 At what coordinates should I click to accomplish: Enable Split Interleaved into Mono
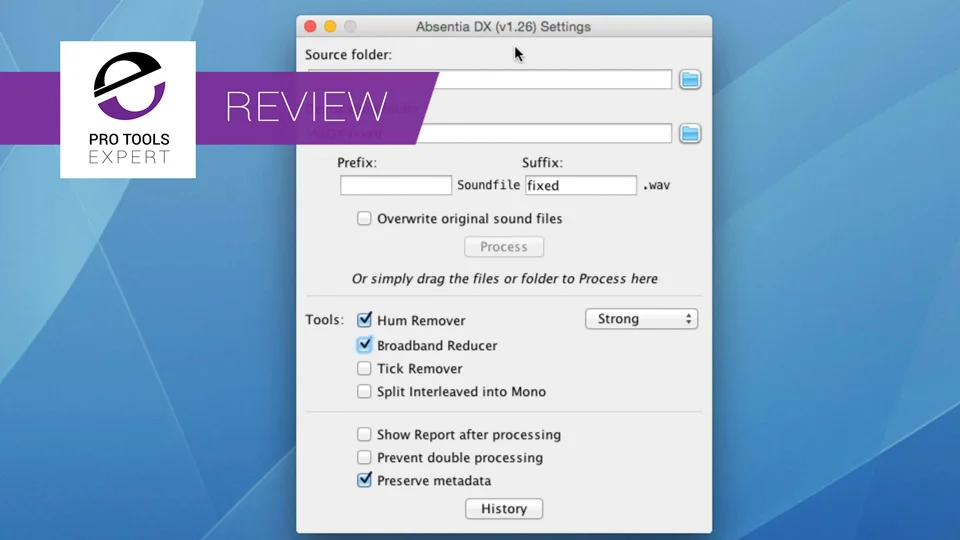coord(364,391)
